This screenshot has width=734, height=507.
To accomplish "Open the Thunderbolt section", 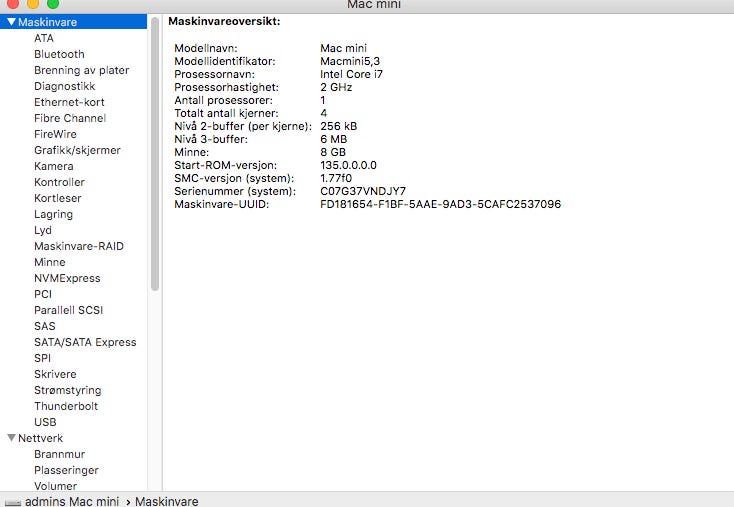I will point(66,406).
